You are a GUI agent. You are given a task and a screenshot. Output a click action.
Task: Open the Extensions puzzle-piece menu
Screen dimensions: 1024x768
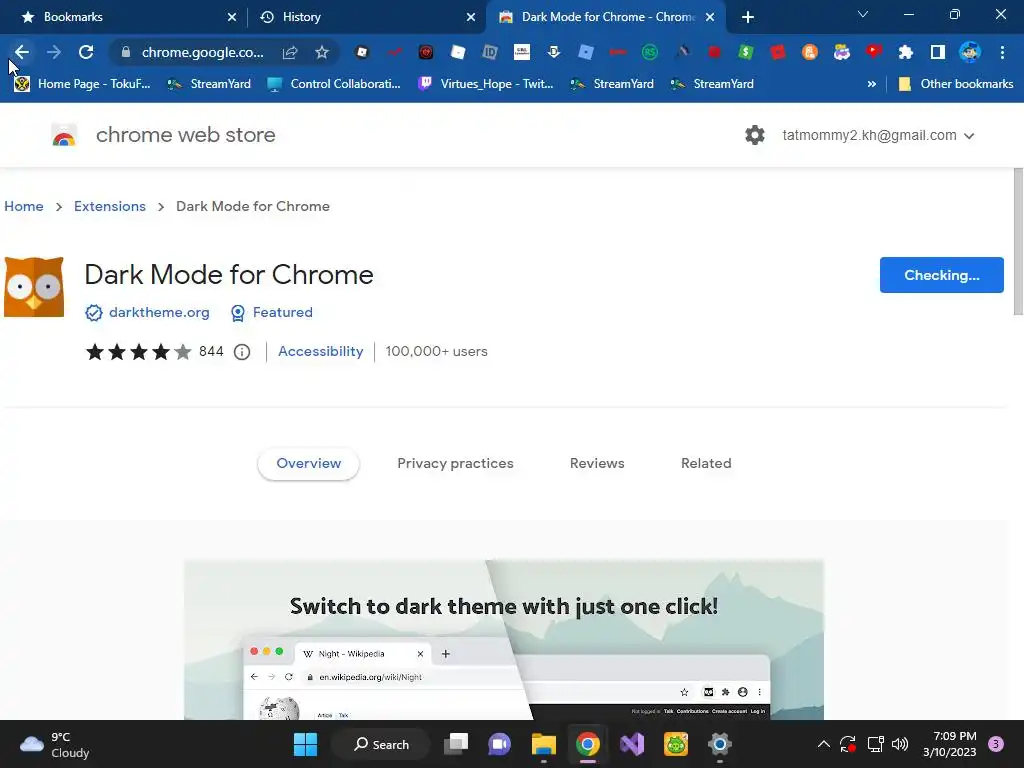(906, 52)
